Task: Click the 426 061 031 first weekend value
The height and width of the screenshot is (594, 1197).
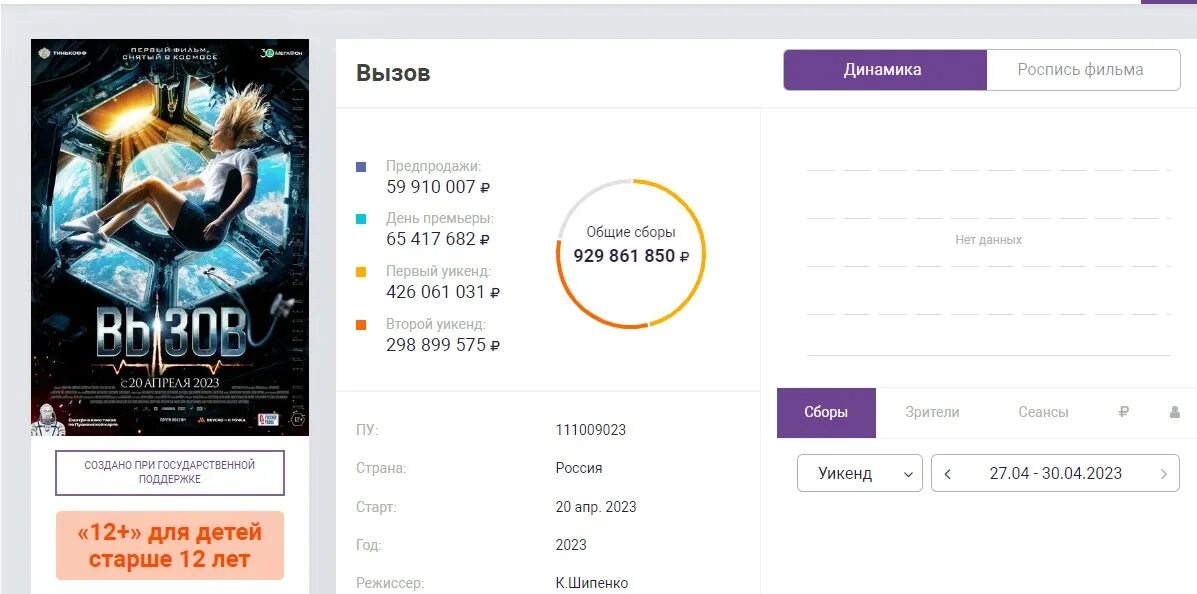Action: point(444,292)
